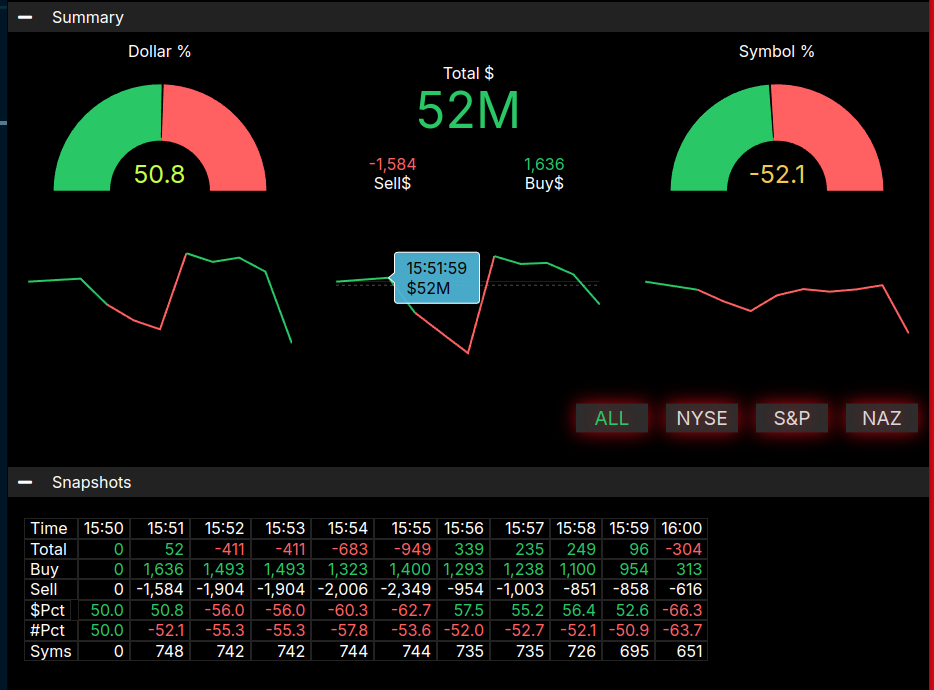Click the 52M Total $ value

(468, 110)
